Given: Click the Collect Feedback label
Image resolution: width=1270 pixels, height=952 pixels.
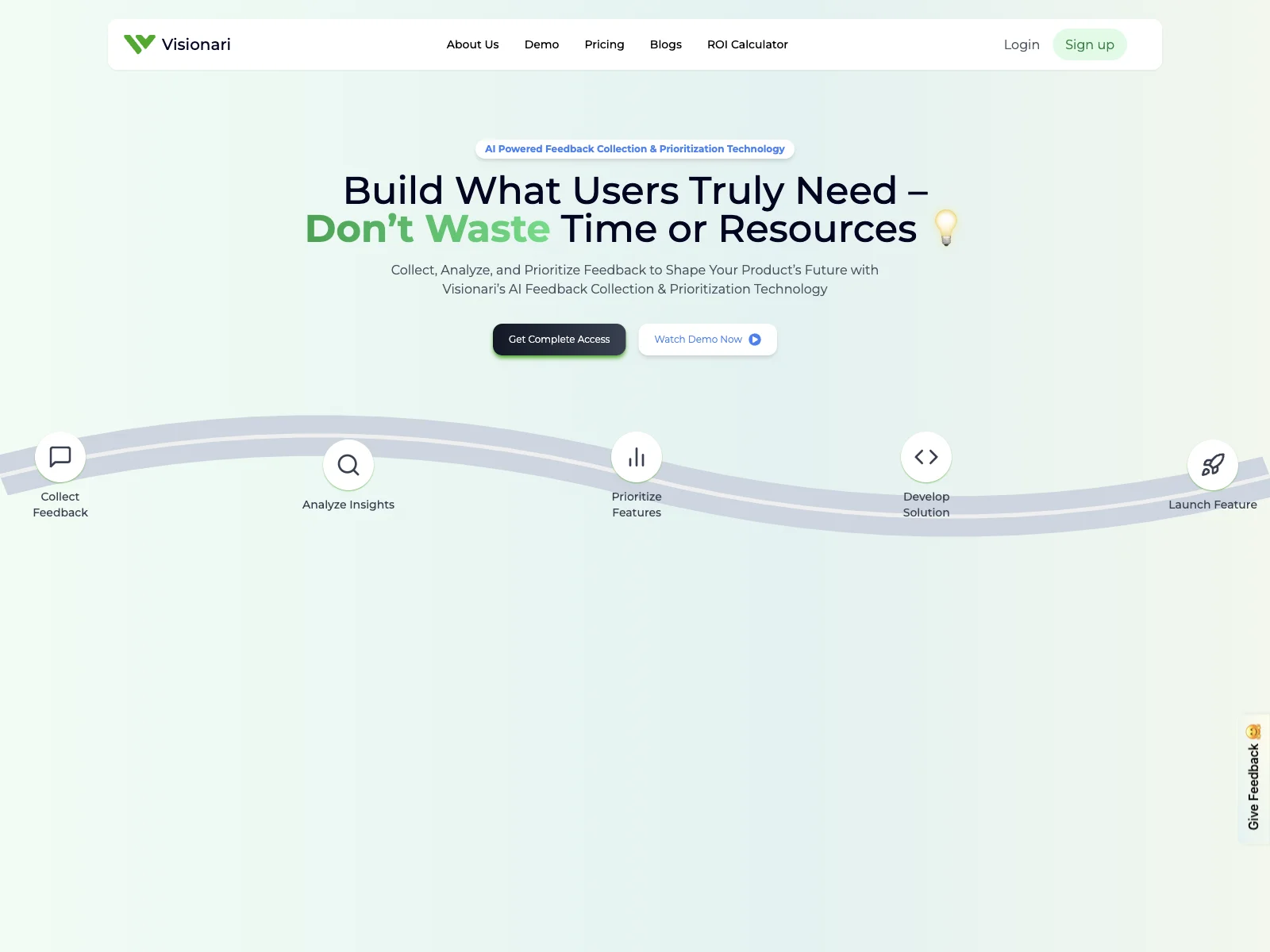Looking at the screenshot, I should click(60, 505).
